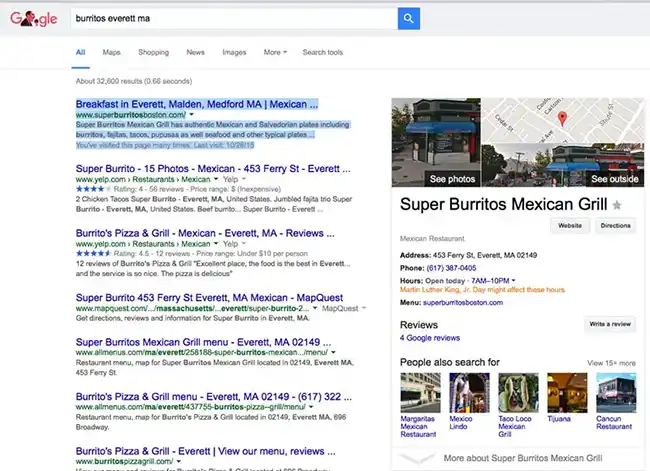
Task: Open Breakfast in Everett, Malden, Medford result
Action: point(197,104)
